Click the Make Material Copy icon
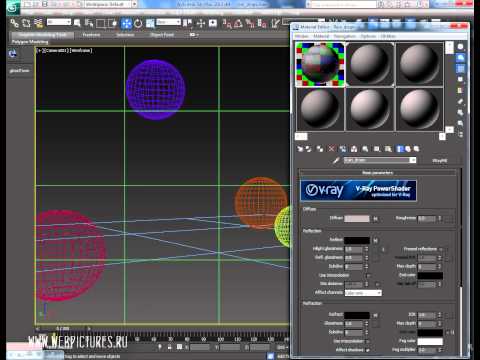Image resolution: width=480 pixels, height=360 pixels. [343, 149]
